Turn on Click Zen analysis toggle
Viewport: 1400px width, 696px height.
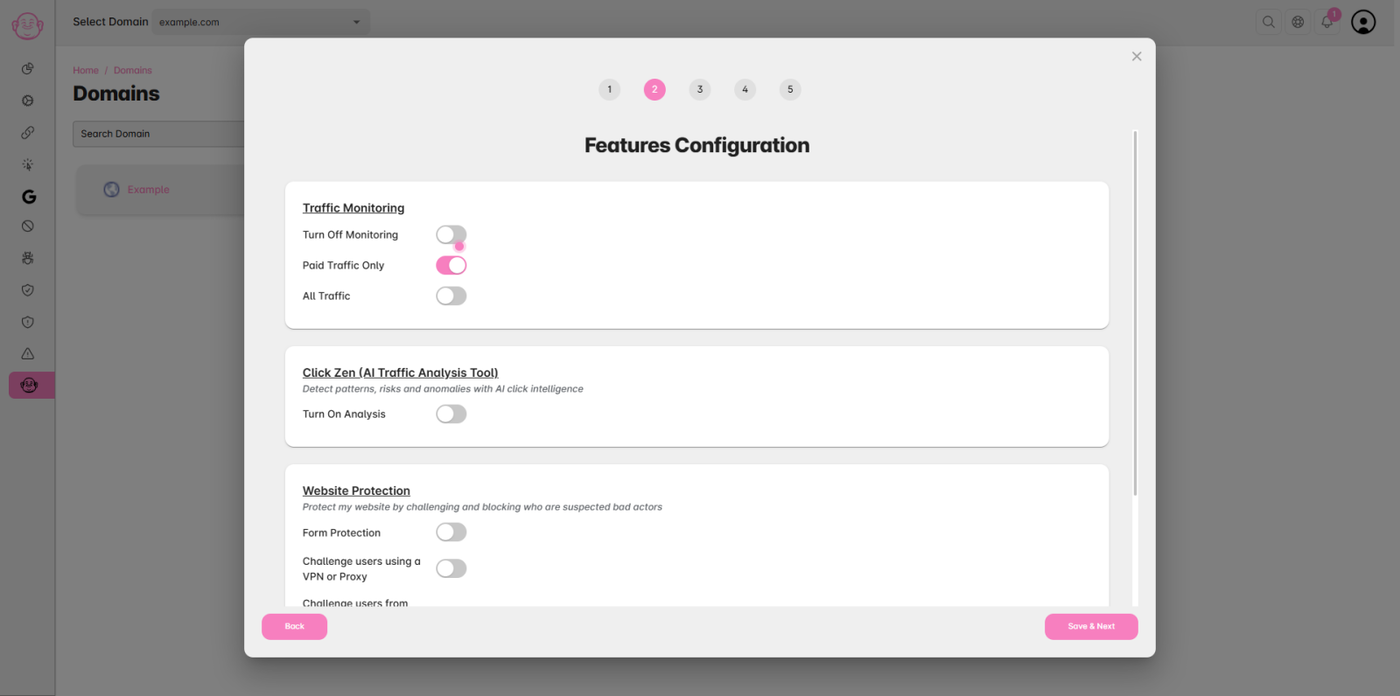tap(451, 414)
